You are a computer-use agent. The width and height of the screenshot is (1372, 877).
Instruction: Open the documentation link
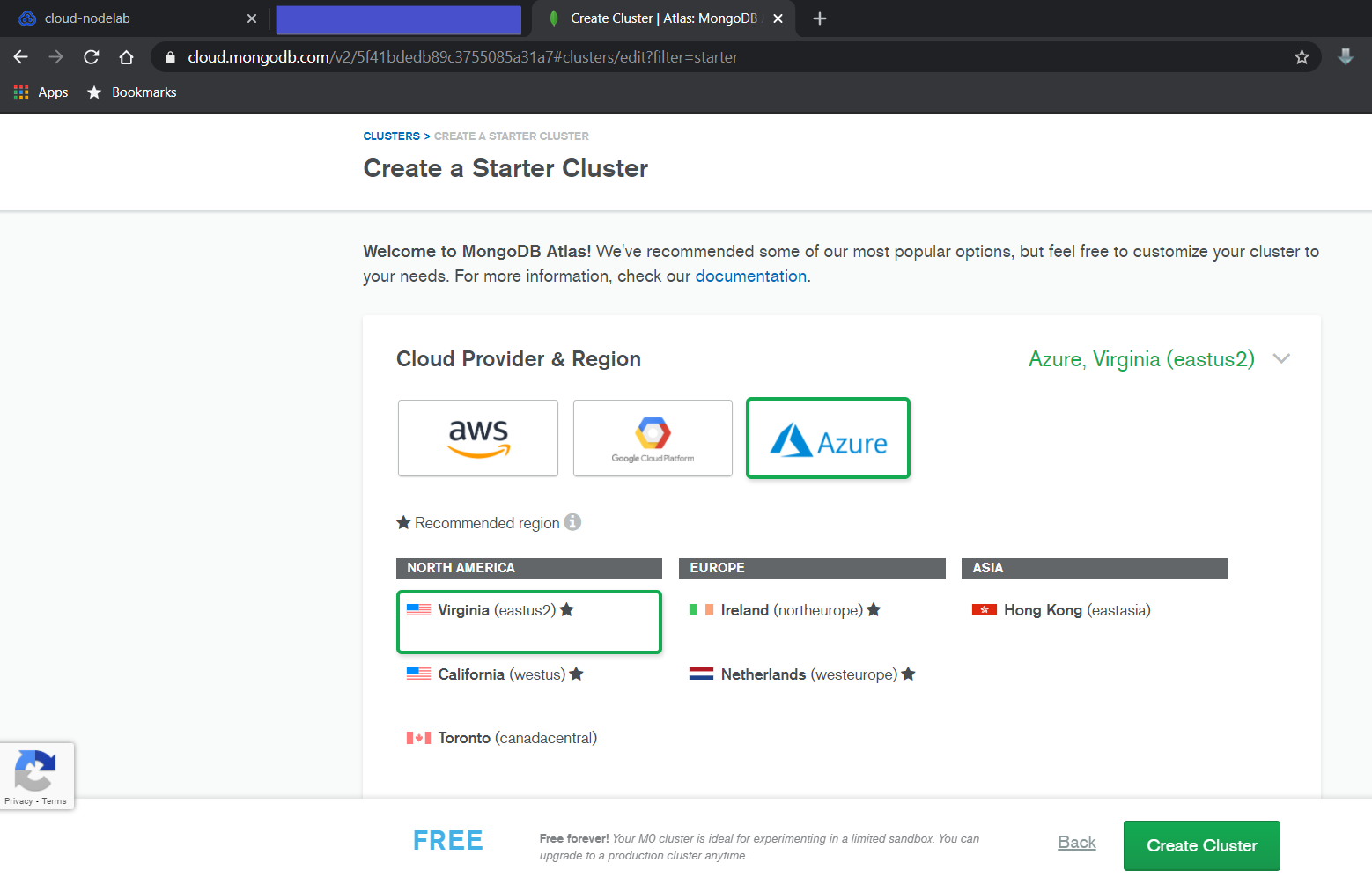[750, 276]
